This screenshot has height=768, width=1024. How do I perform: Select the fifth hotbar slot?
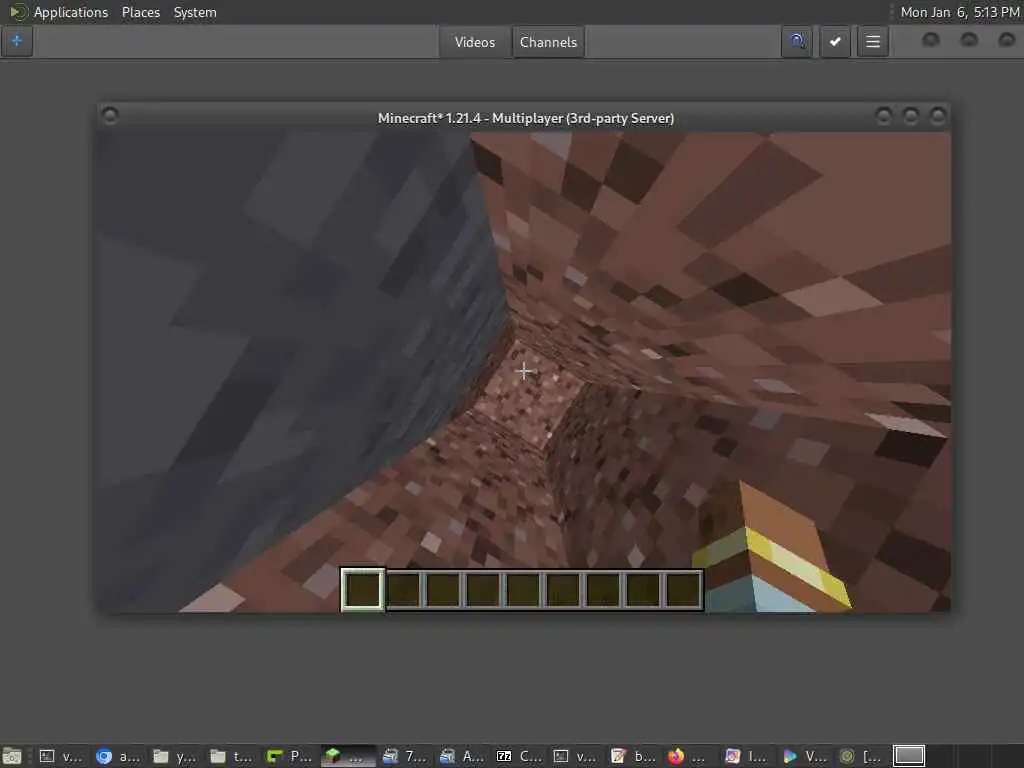[x=523, y=589]
